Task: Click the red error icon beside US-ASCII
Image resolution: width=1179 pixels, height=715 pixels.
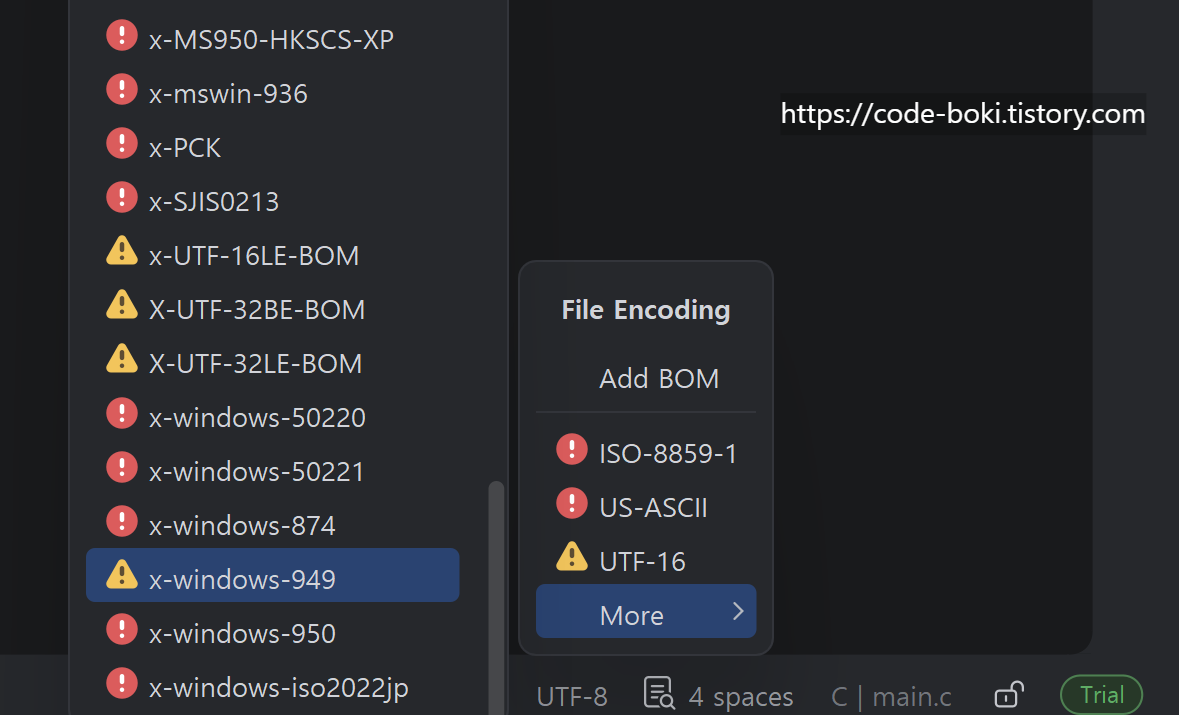Action: click(x=571, y=504)
